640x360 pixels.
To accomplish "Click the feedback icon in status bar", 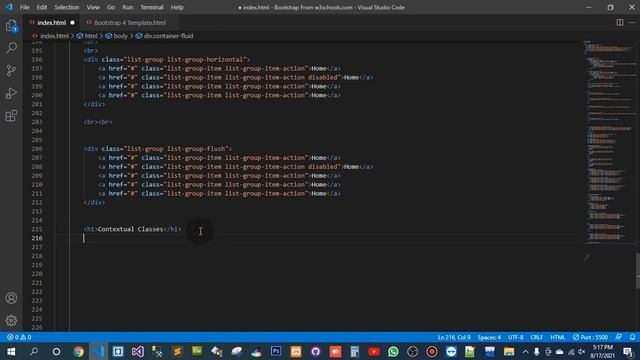I will tap(619, 337).
